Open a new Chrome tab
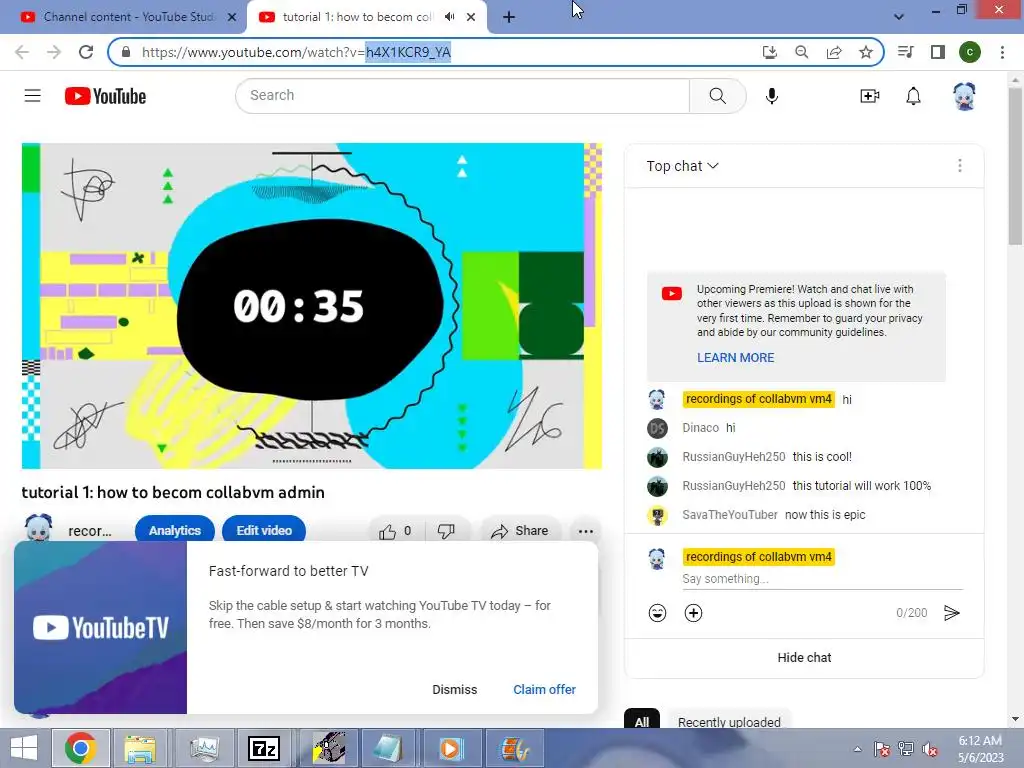The width and height of the screenshot is (1024, 768). tap(509, 17)
